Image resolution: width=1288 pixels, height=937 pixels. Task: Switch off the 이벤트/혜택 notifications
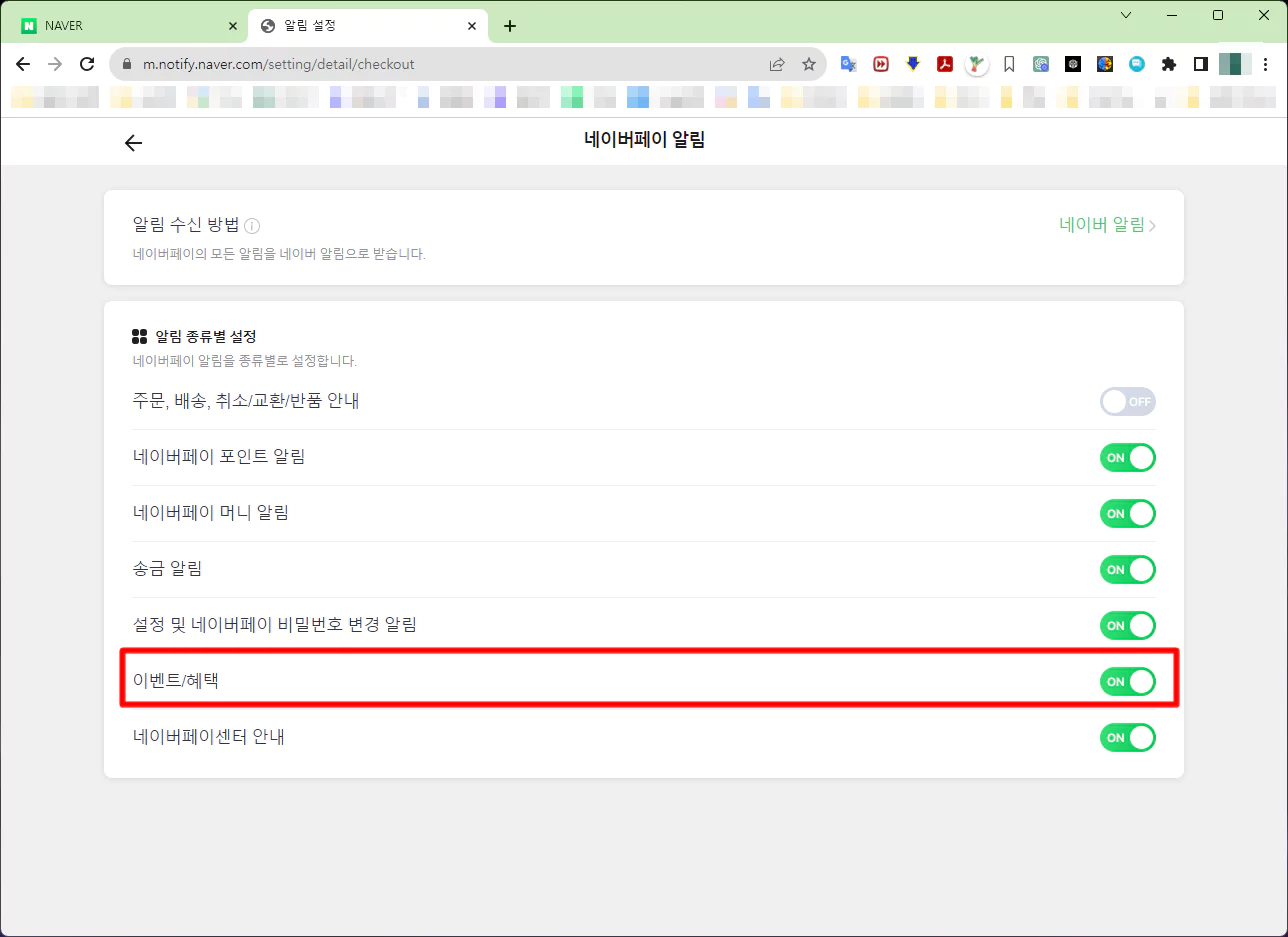[1128, 682]
